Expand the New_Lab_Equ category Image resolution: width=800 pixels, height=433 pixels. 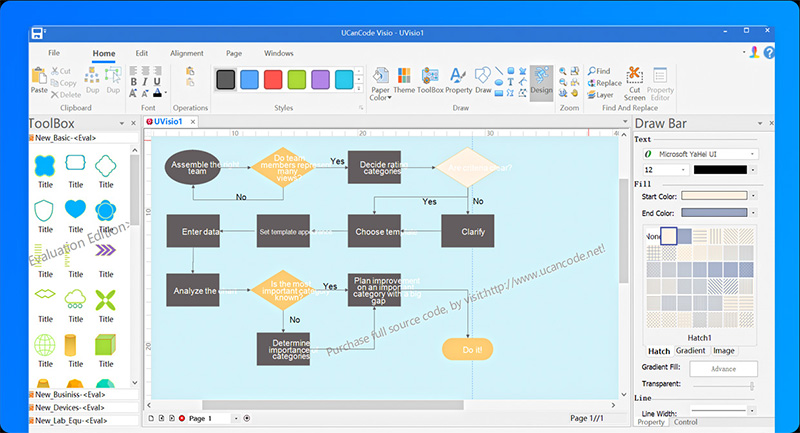pyautogui.click(x=84, y=421)
